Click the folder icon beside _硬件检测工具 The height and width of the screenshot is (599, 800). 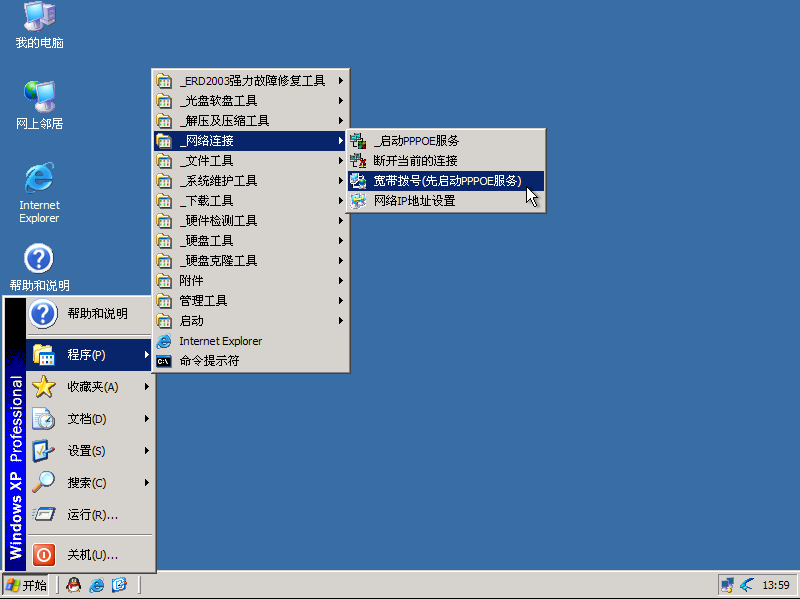point(164,220)
